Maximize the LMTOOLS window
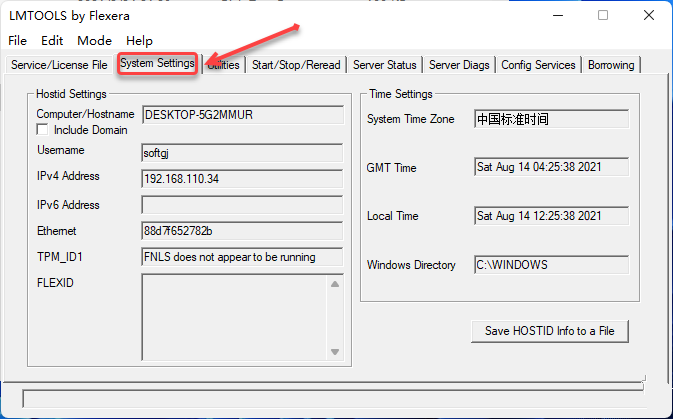This screenshot has height=419, width=673. pos(603,15)
